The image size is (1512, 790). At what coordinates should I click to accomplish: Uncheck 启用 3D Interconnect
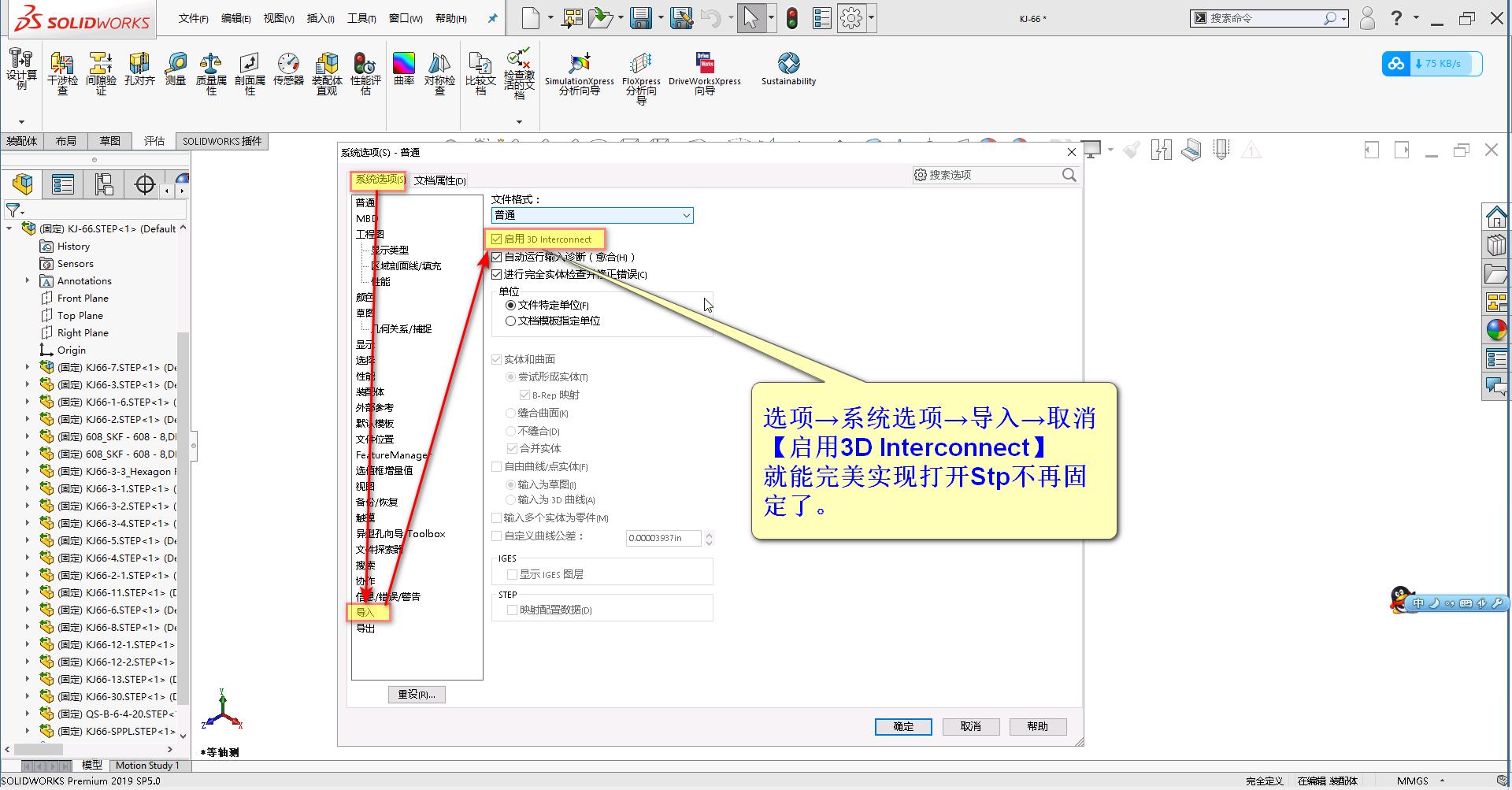pos(496,239)
